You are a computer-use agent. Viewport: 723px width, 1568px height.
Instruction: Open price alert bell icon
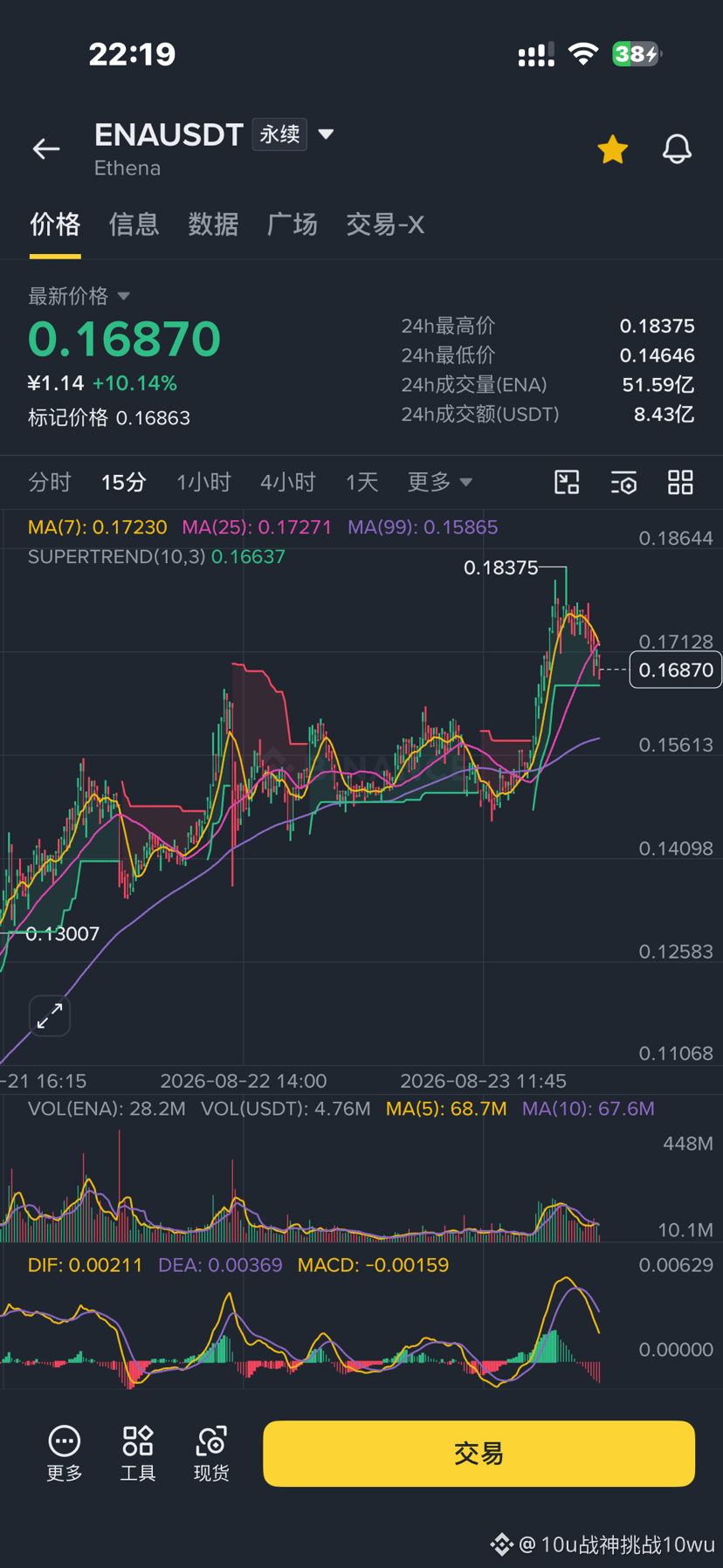[x=677, y=149]
